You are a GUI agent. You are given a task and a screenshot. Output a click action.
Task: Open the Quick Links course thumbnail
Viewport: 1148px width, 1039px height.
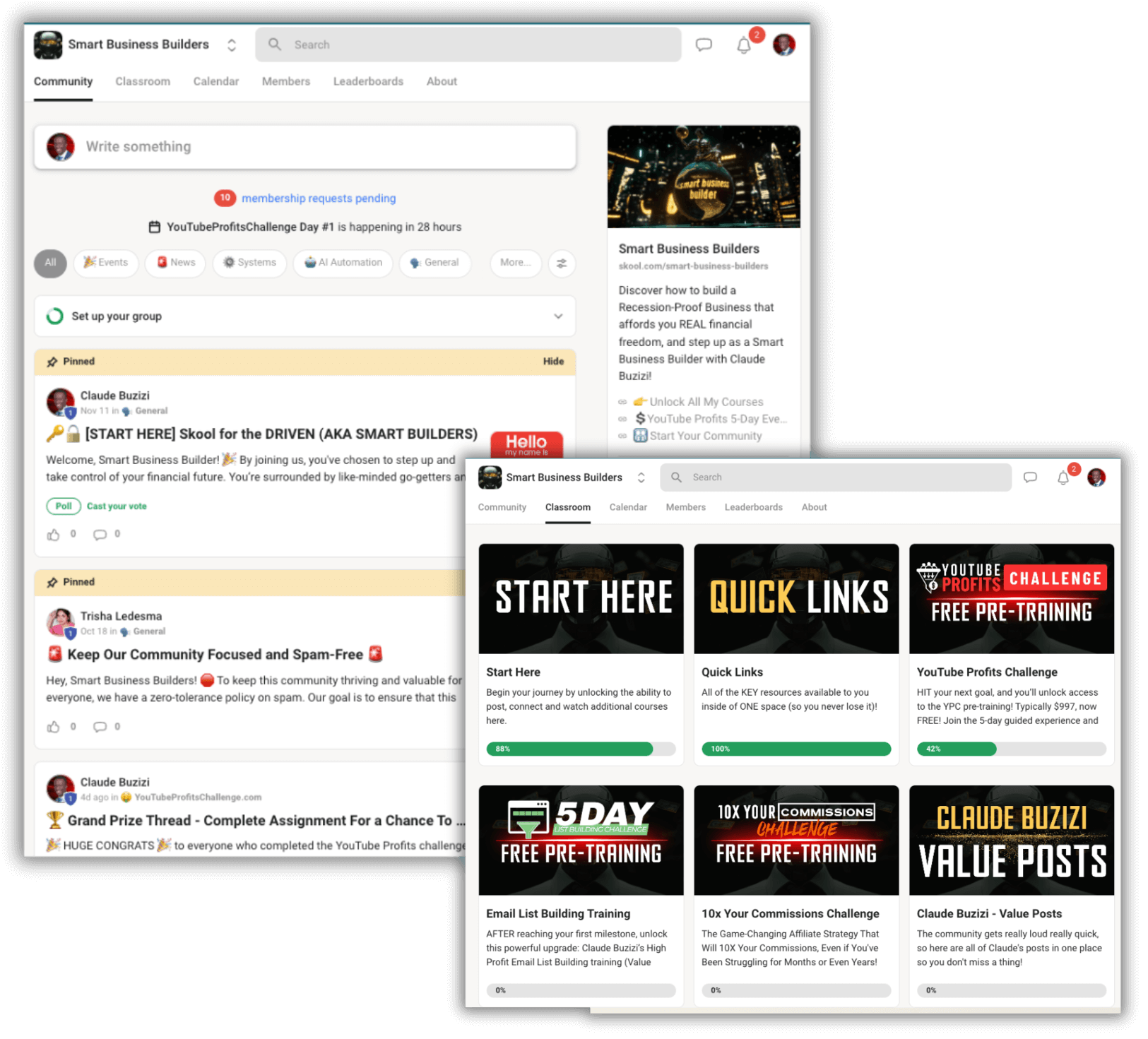[796, 599]
